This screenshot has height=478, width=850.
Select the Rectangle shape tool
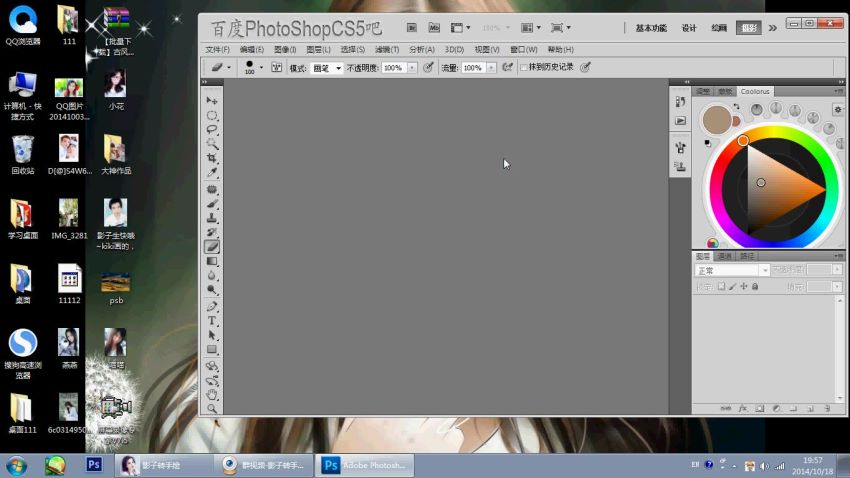[212, 350]
